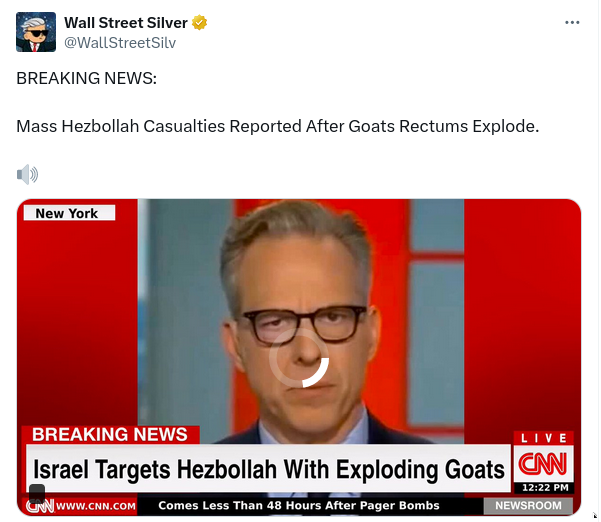Click the loading spinner on the video
This screenshot has width=601, height=522.
click(299, 358)
